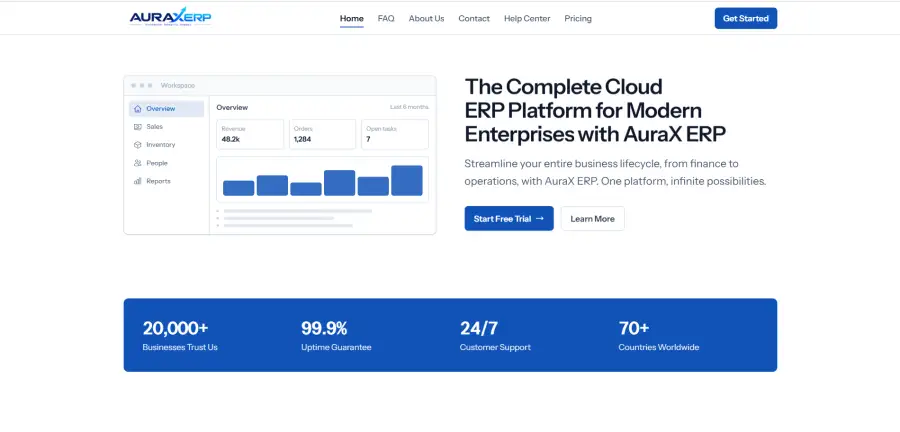
Task: Click the People icon in sidebar
Action: (x=138, y=163)
